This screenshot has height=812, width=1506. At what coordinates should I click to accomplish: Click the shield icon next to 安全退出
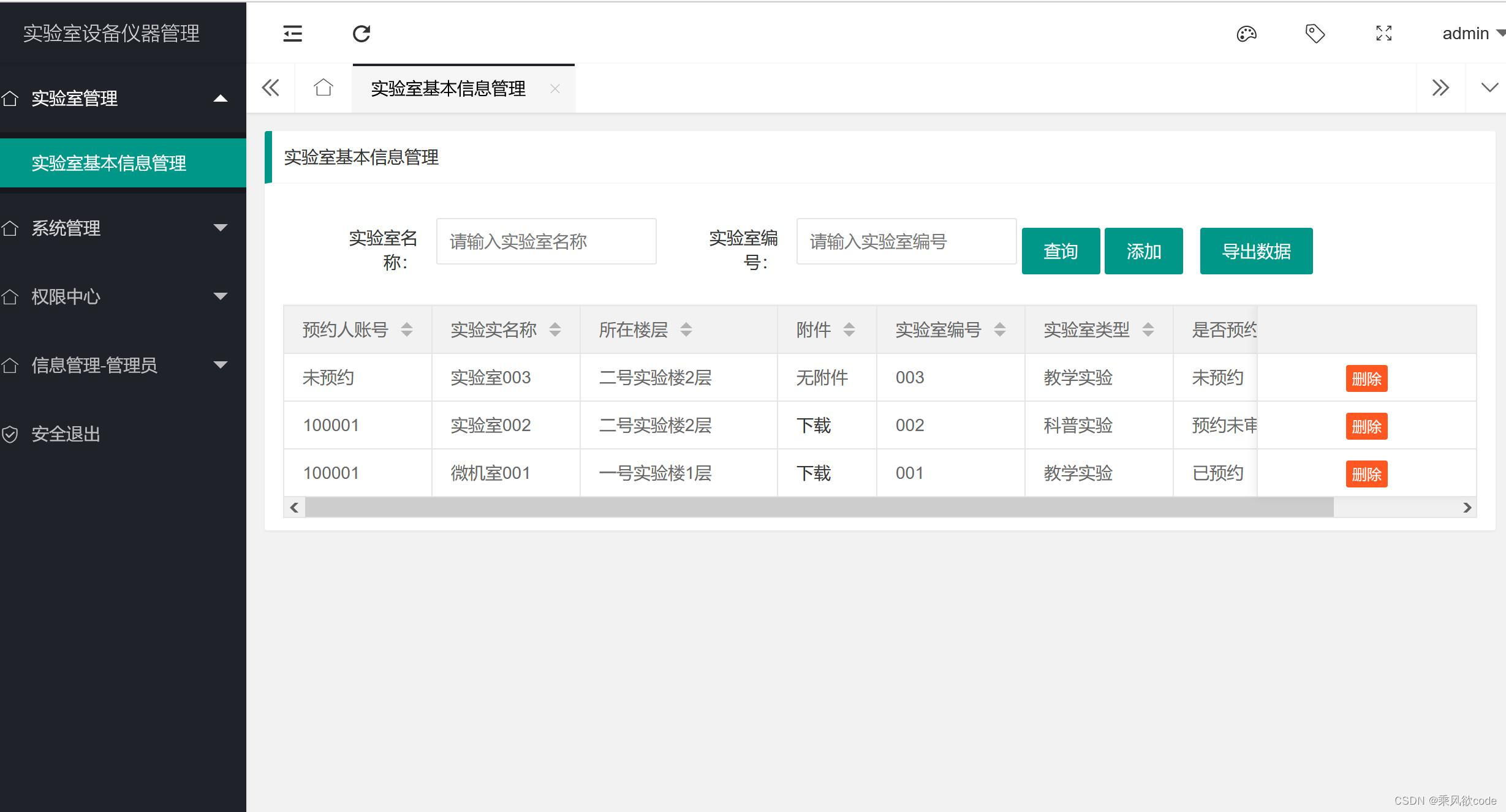(x=11, y=434)
